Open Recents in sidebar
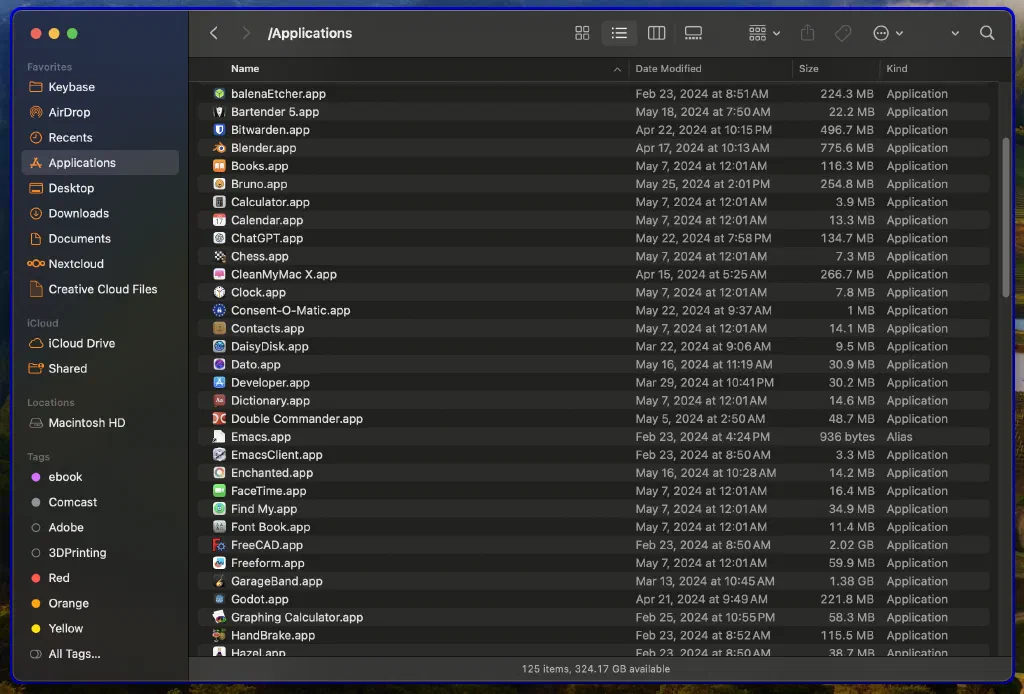Viewport: 1024px width, 694px height. [x=100, y=138]
